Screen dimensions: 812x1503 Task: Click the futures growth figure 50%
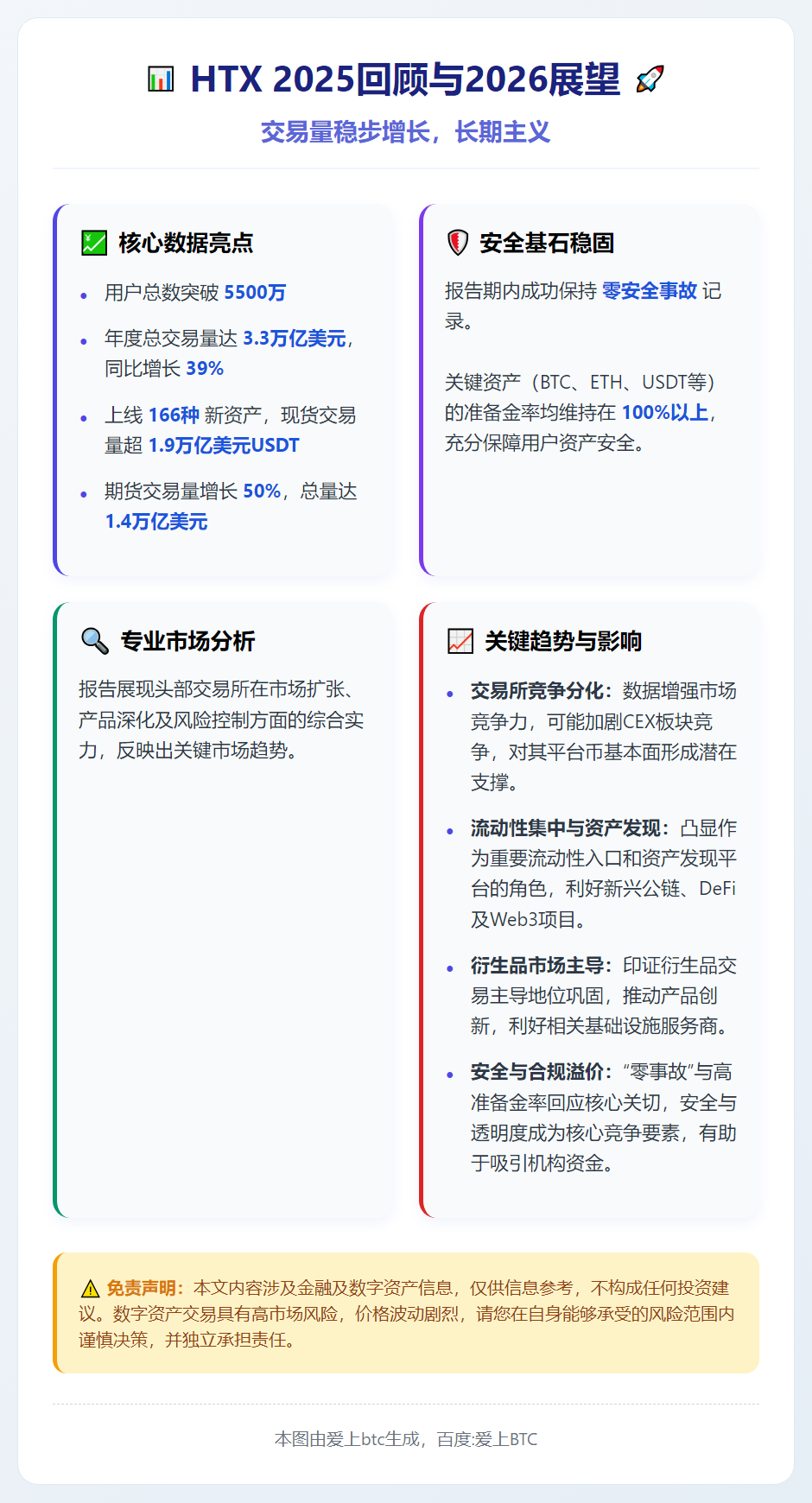pos(262,491)
